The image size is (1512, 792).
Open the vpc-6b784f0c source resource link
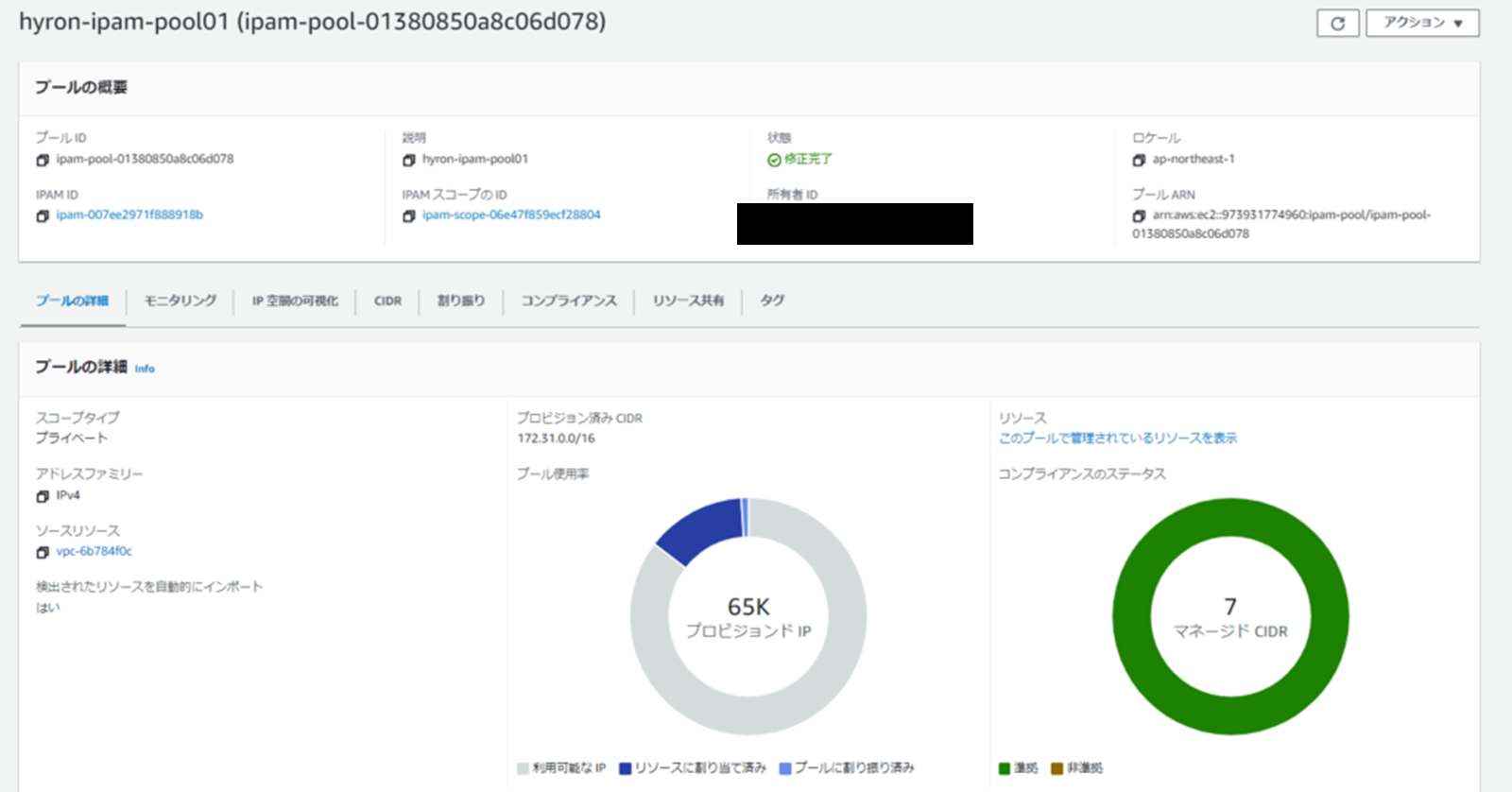tap(94, 551)
